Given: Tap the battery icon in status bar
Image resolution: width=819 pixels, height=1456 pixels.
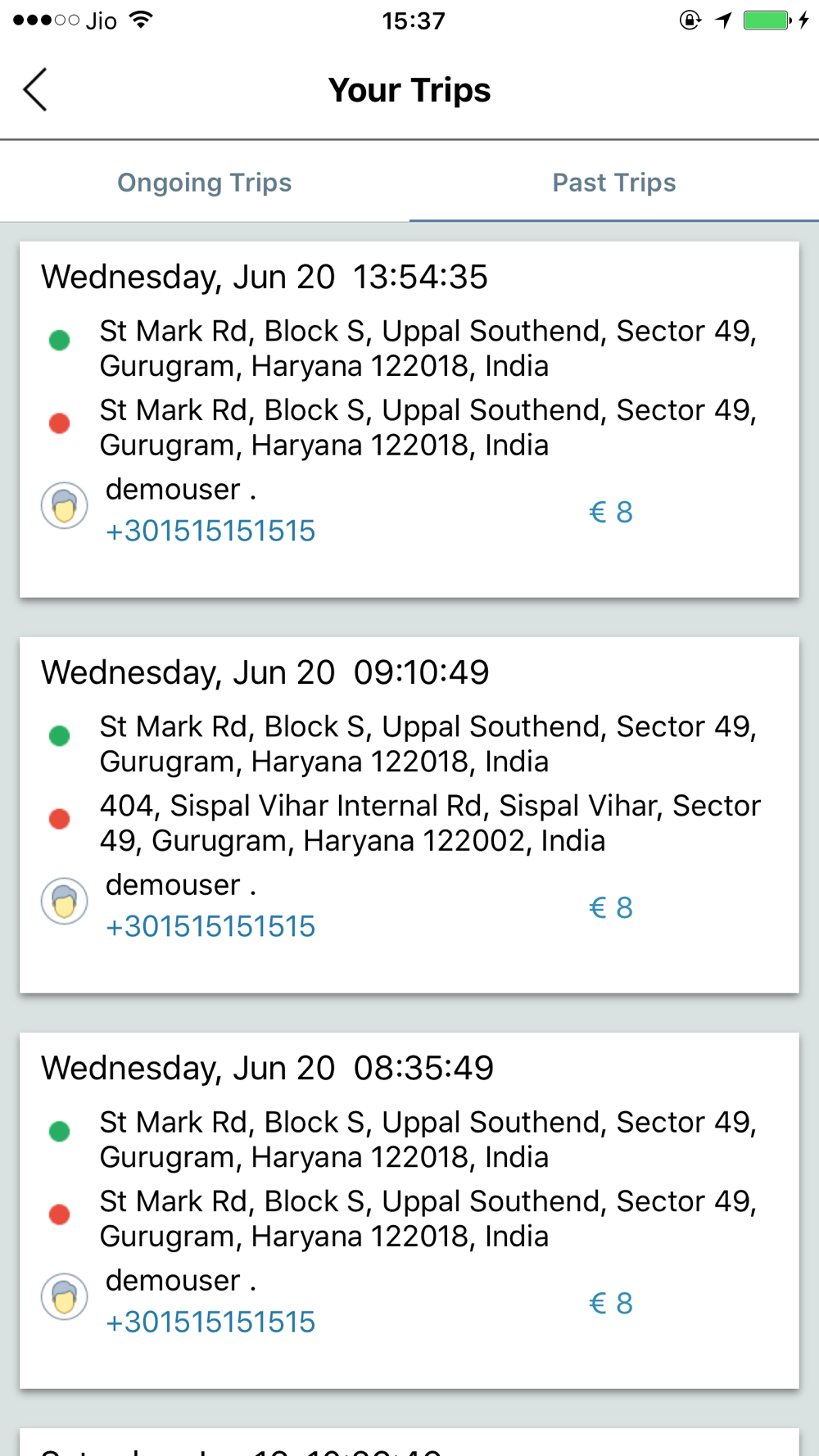Looking at the screenshot, I should click(x=767, y=20).
